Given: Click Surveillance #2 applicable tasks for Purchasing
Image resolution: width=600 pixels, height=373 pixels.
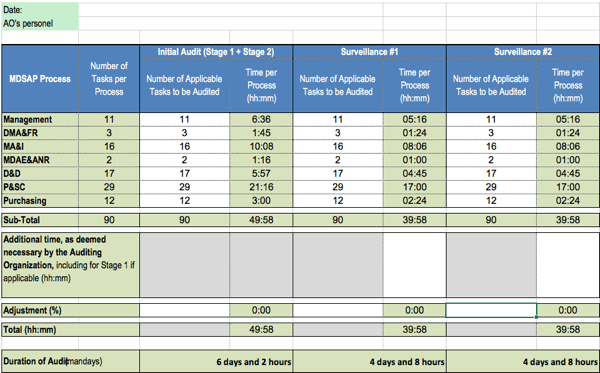Looking at the screenshot, I should (x=491, y=200).
